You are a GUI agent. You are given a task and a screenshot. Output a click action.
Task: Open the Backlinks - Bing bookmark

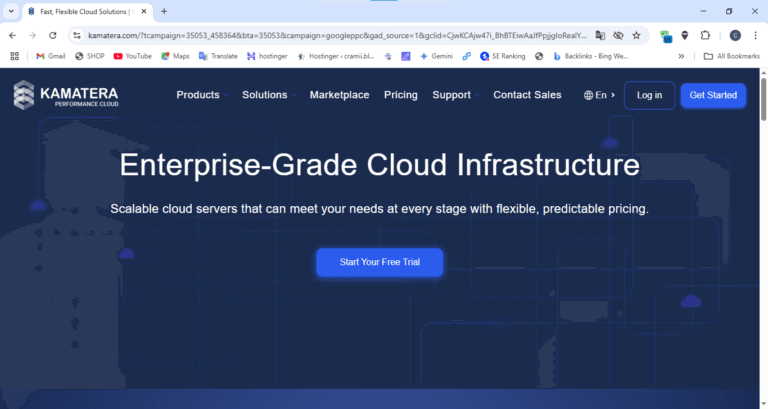tap(591, 56)
